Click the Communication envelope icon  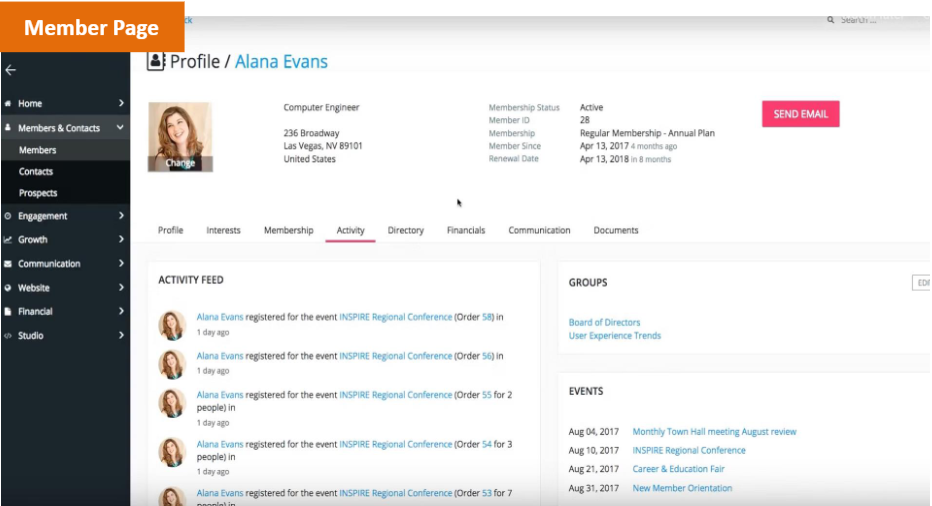[x=8, y=263]
